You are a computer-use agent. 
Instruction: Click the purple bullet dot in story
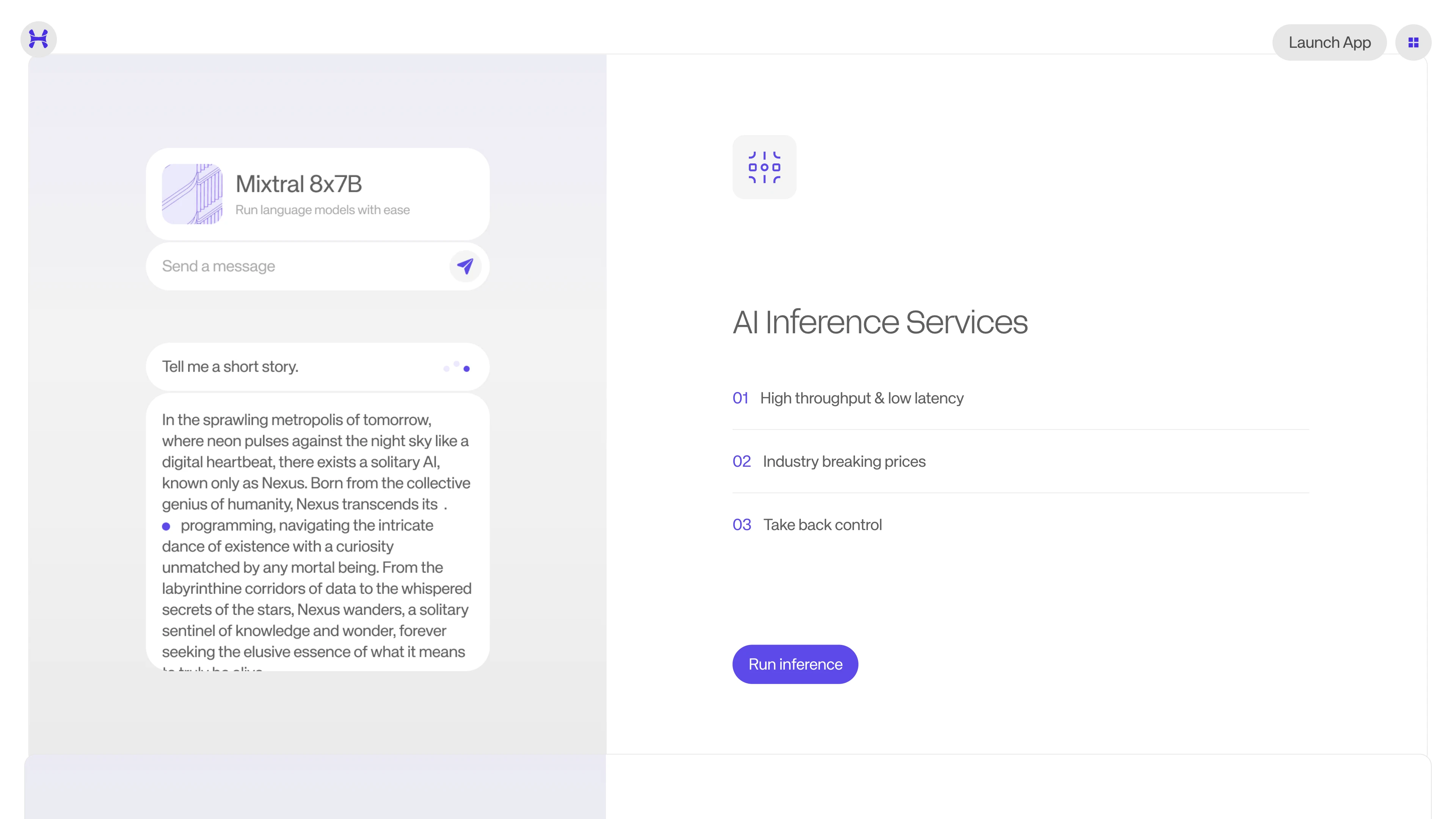[166, 526]
